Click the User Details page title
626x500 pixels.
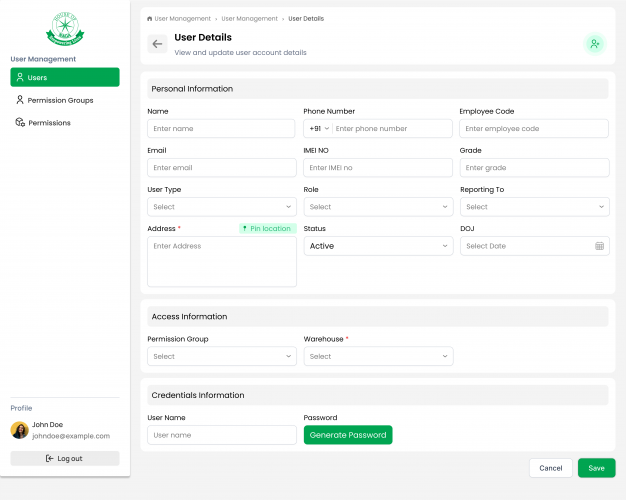[203, 38]
